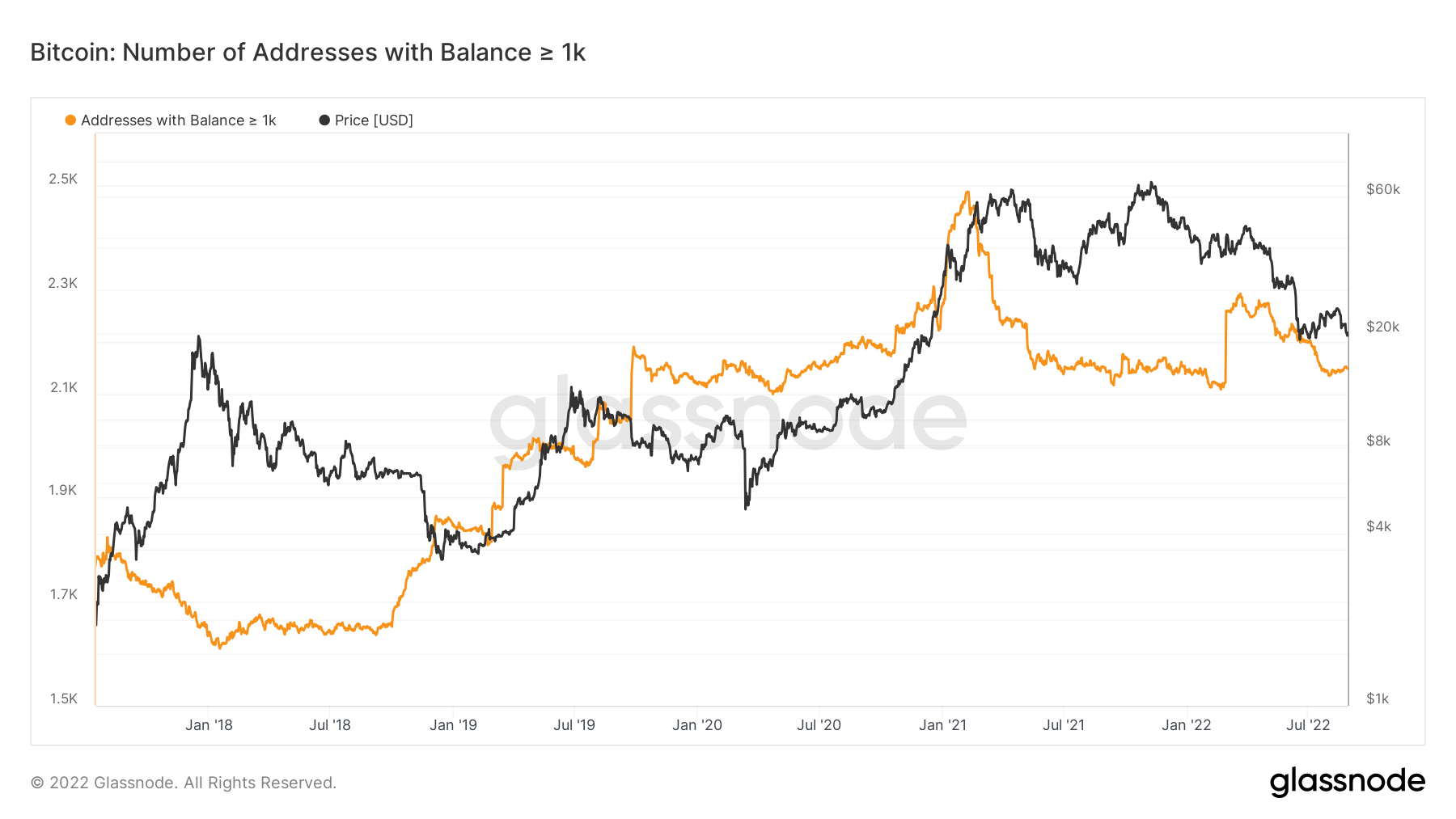The width and height of the screenshot is (1456, 819).
Task: Click the glassnode logo at bottom right
Action: pos(1347,782)
